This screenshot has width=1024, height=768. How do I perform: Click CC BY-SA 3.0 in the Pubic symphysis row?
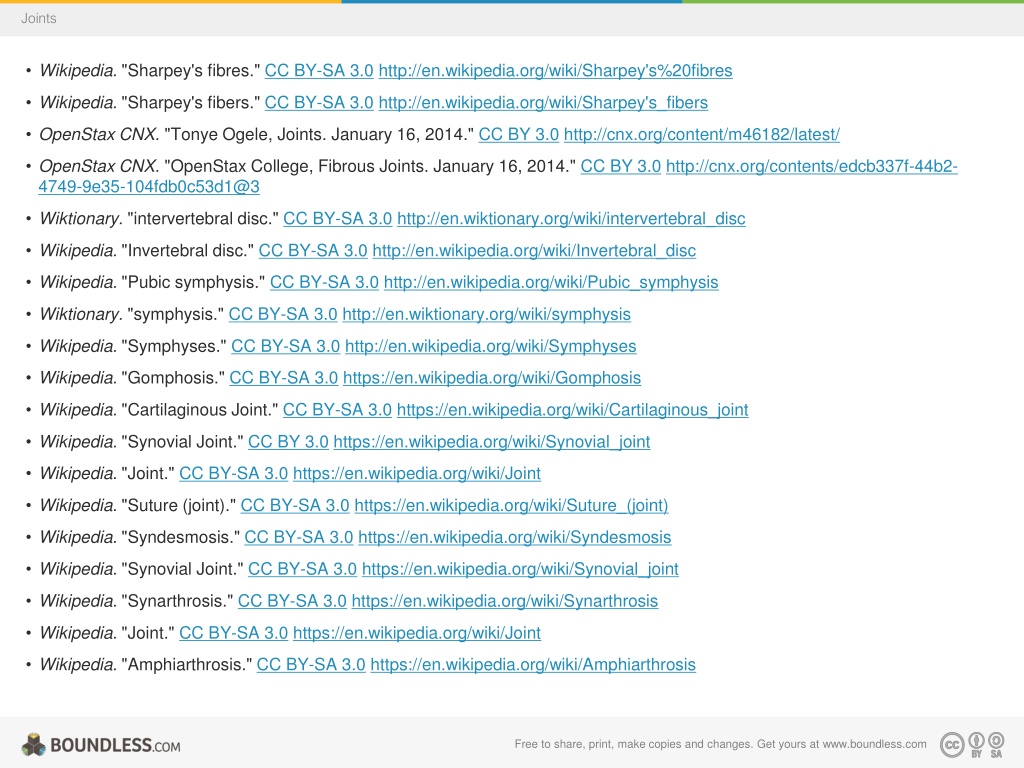tap(325, 283)
